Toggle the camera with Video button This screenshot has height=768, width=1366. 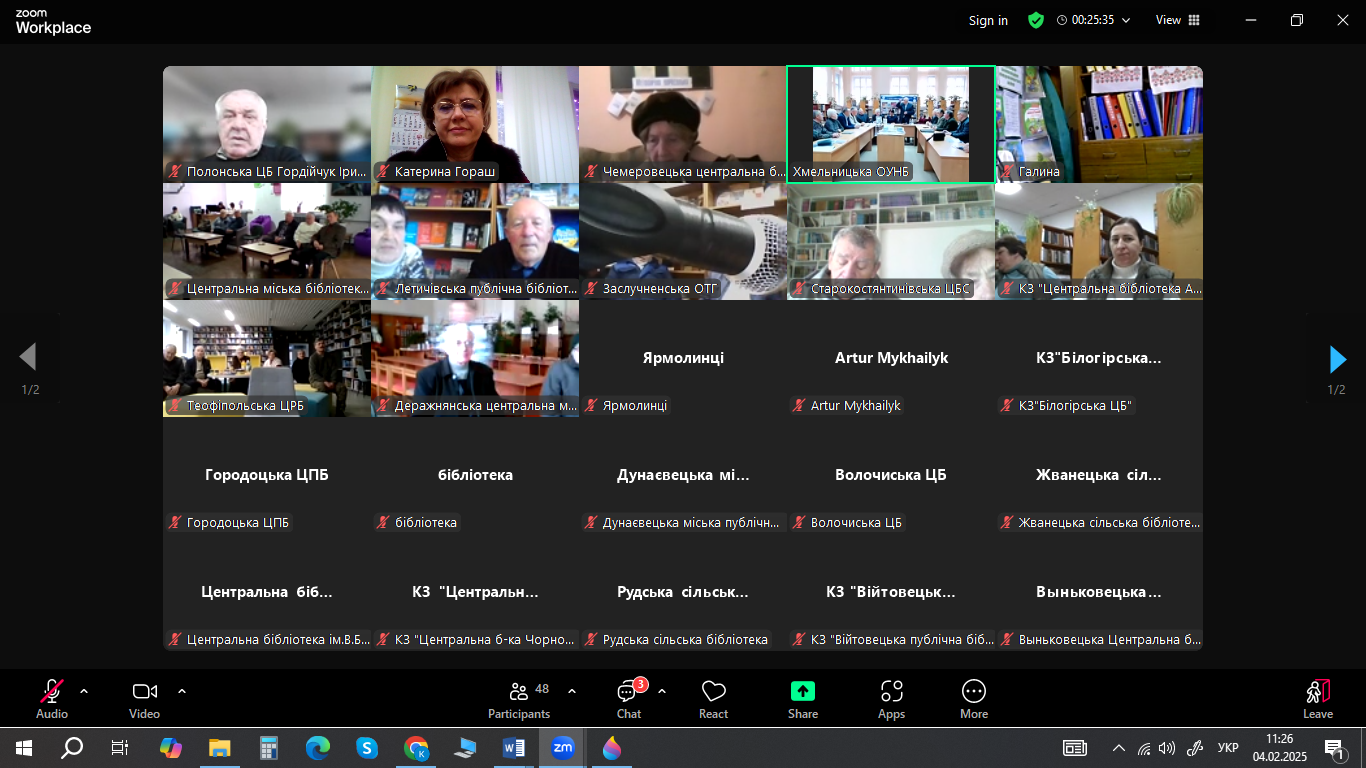pos(144,699)
